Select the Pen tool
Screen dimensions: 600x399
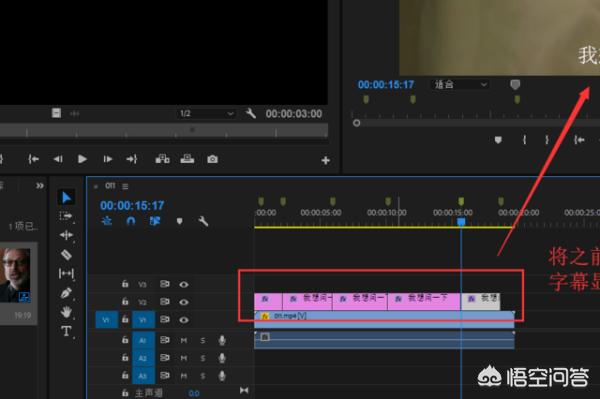(66, 293)
